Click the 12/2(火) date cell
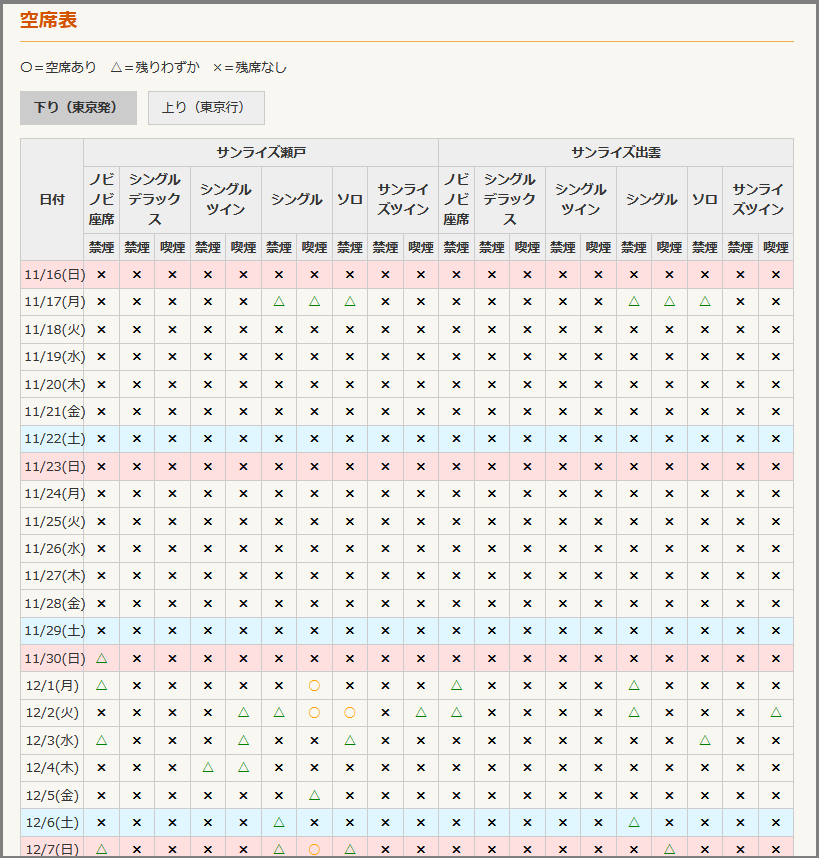 point(52,713)
